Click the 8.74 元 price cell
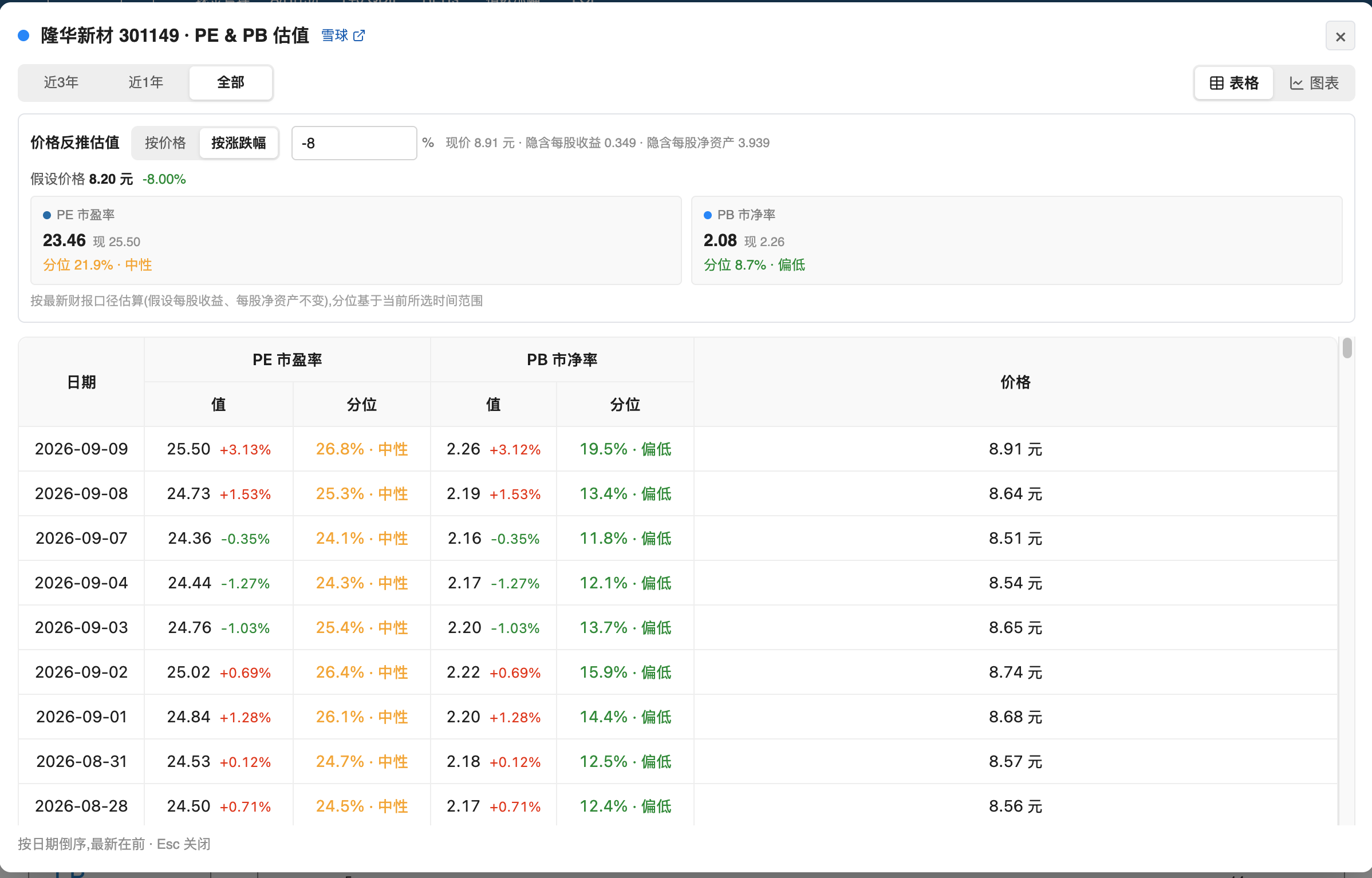The image size is (1372, 878). pyautogui.click(x=1016, y=672)
